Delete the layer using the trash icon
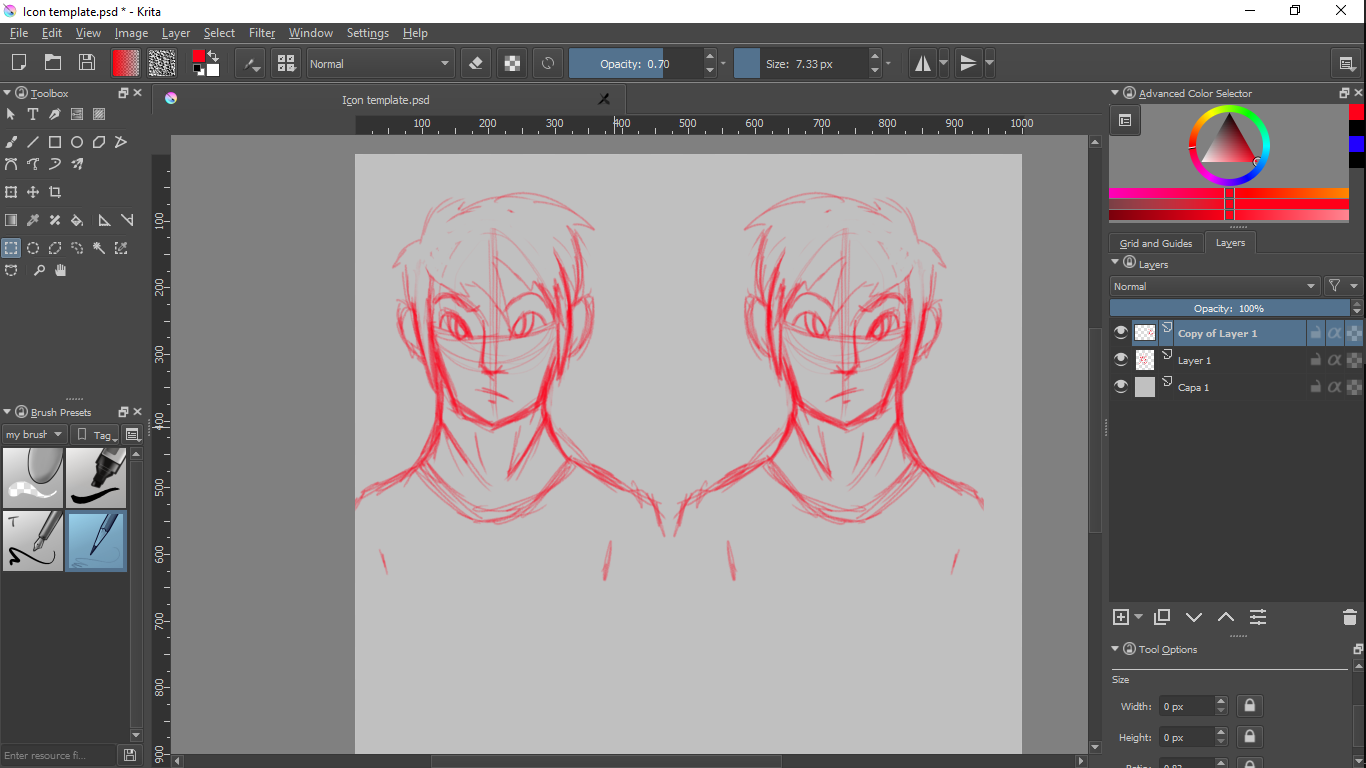The height and width of the screenshot is (768, 1366). (1348, 618)
